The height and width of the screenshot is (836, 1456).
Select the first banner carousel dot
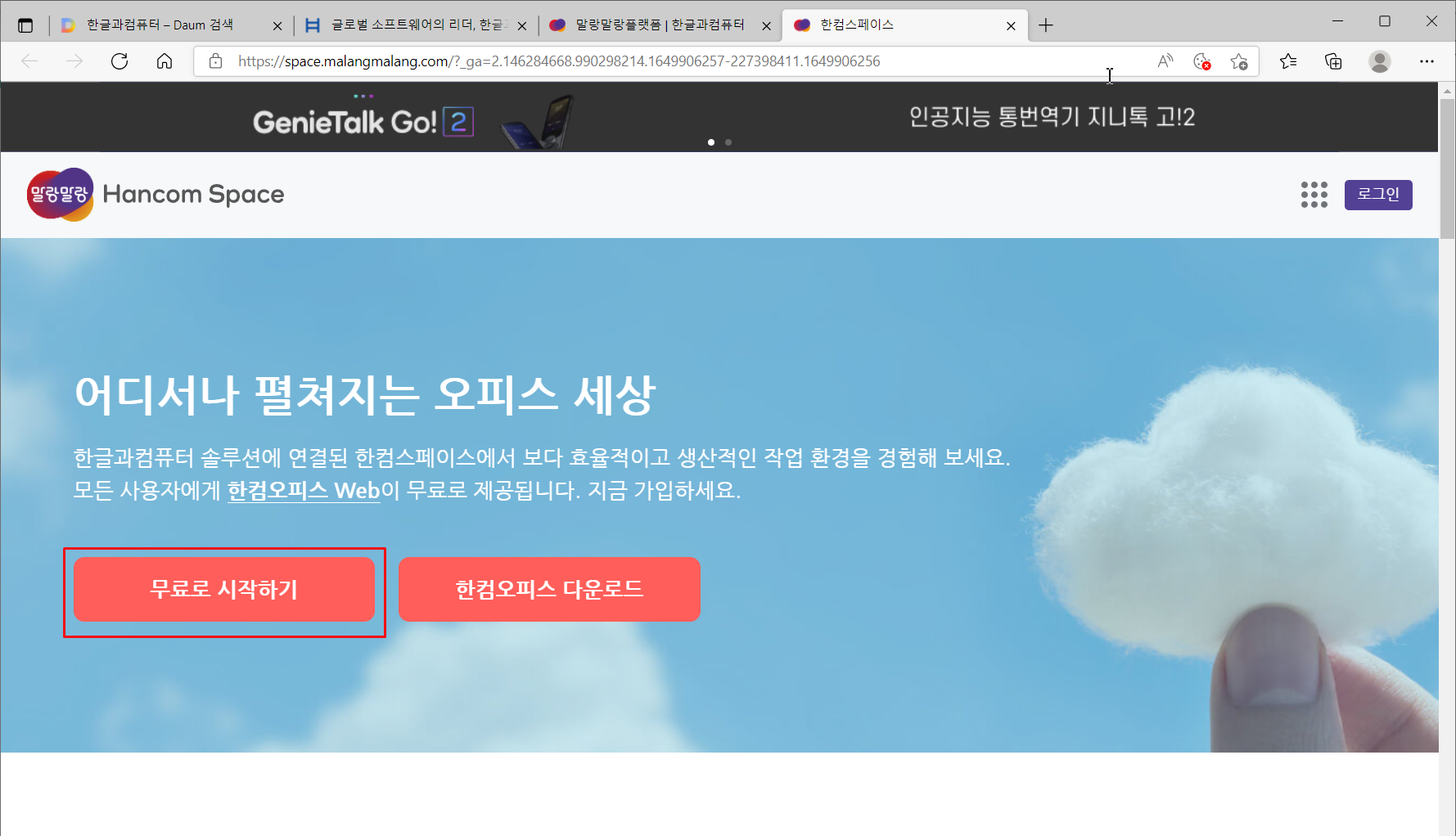711,142
